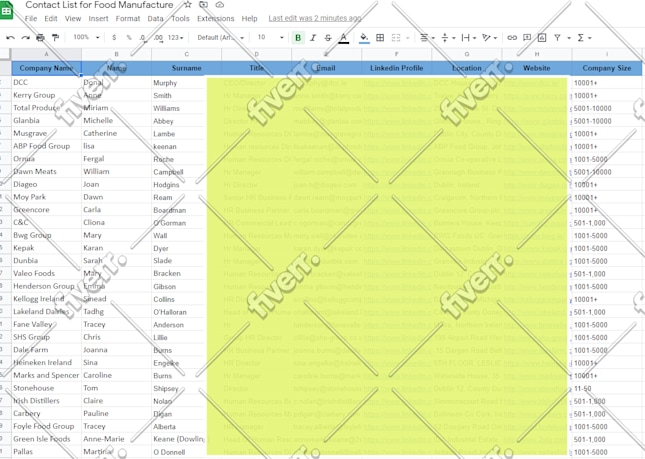
Task: Select column I header
Action: [x=607, y=54]
